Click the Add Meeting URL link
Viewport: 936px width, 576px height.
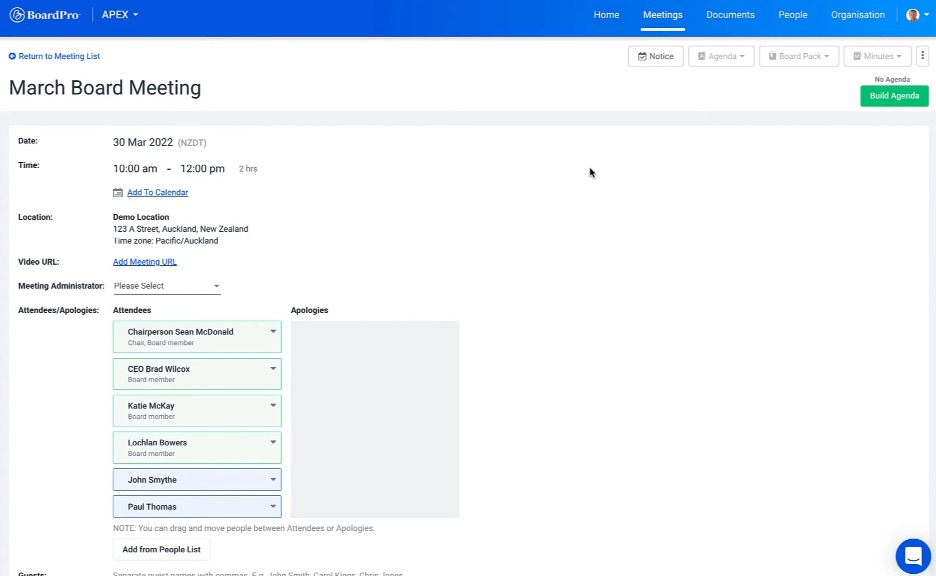(144, 261)
